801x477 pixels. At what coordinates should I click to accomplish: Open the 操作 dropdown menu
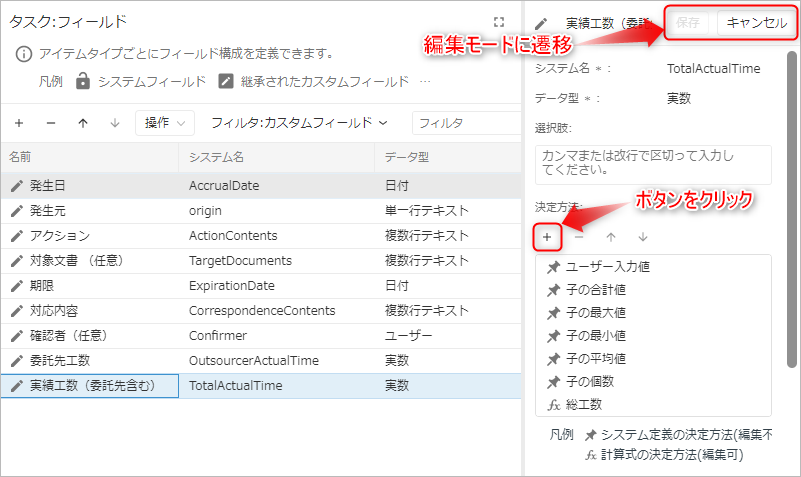point(164,123)
